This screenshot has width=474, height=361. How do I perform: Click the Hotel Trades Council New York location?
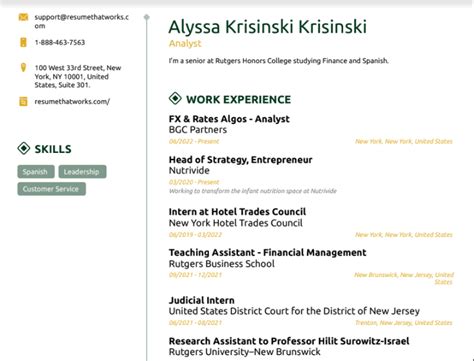[404, 235]
